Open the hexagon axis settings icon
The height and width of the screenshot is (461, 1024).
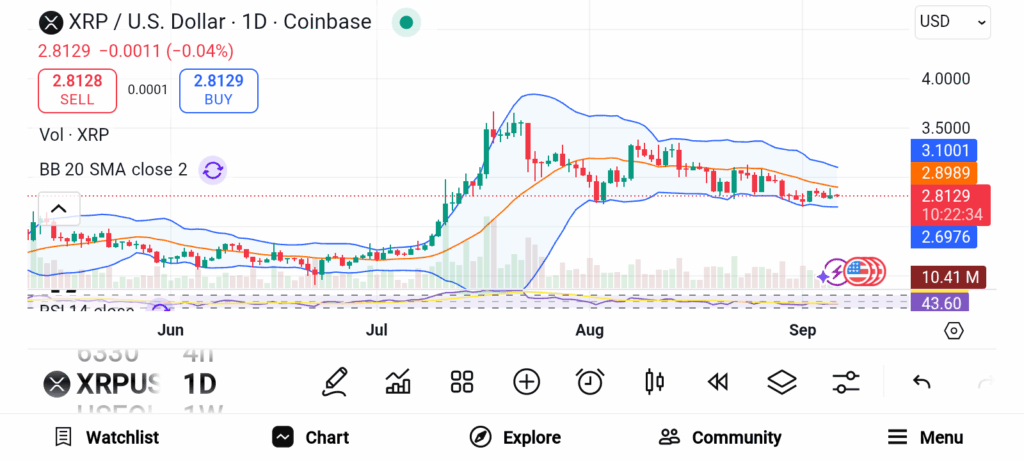coord(953,331)
